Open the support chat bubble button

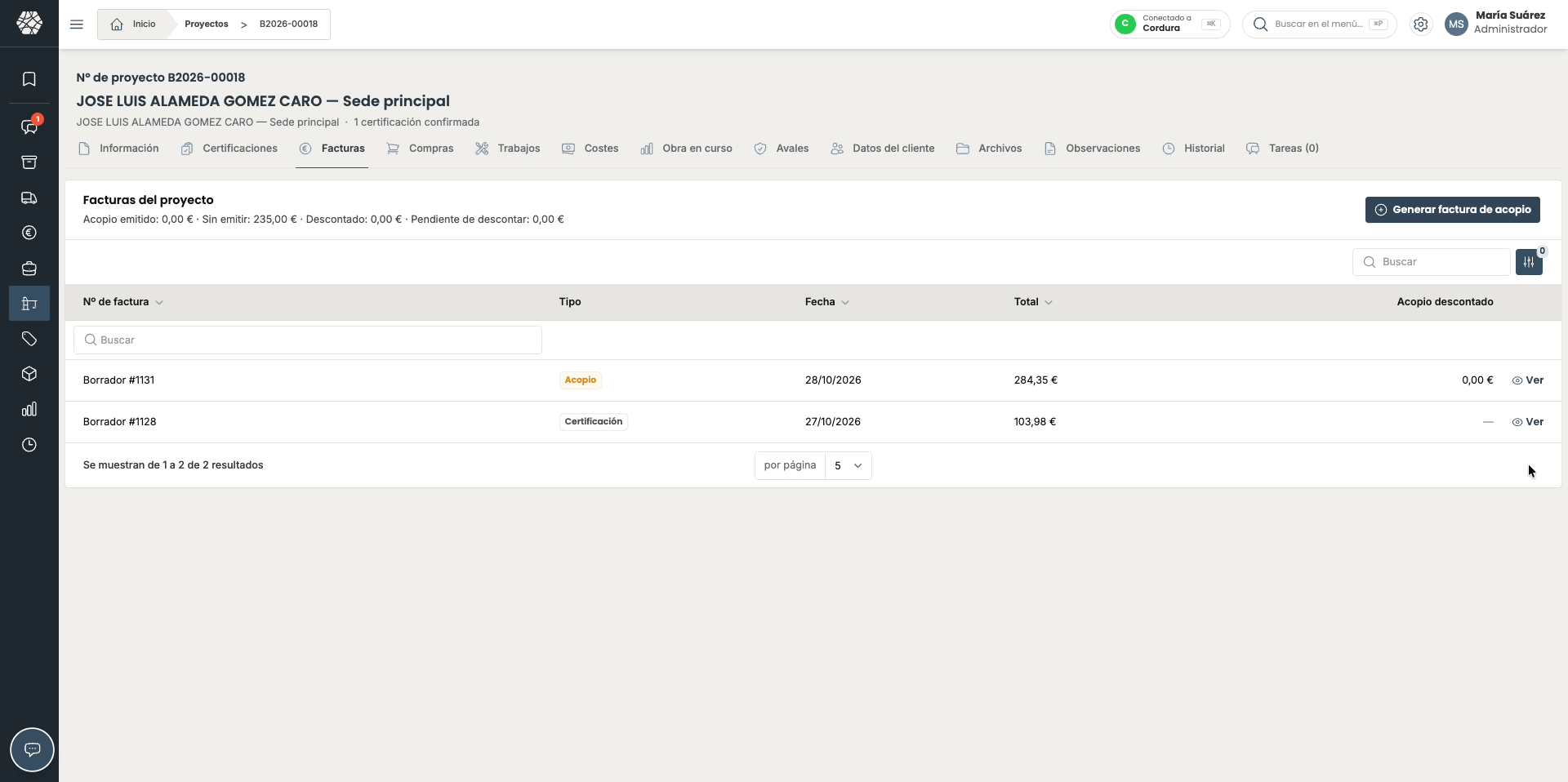click(x=32, y=749)
